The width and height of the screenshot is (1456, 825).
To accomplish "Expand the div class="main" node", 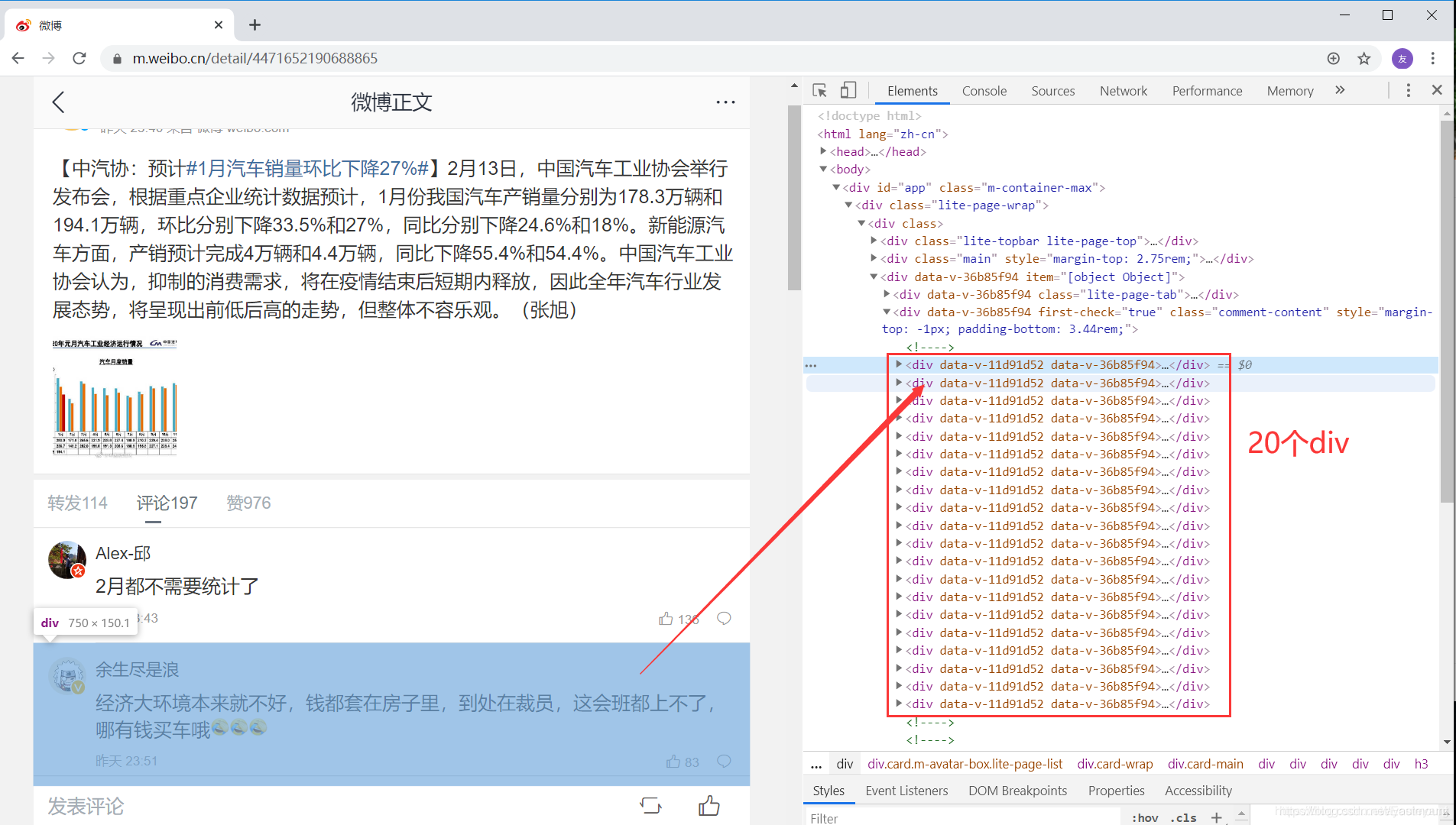I will point(874,258).
